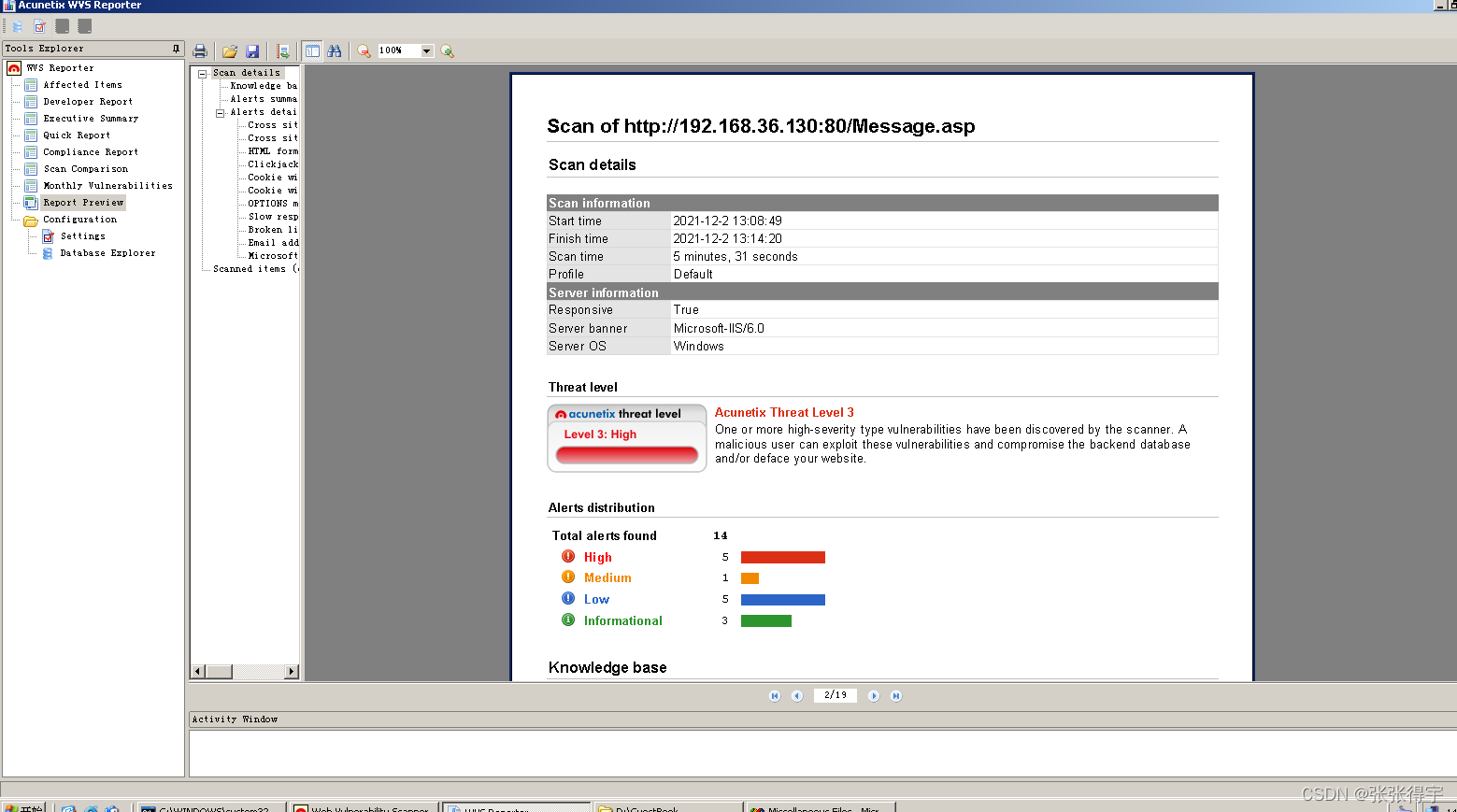Go to last report page
The height and width of the screenshot is (812, 1457).
click(896, 696)
